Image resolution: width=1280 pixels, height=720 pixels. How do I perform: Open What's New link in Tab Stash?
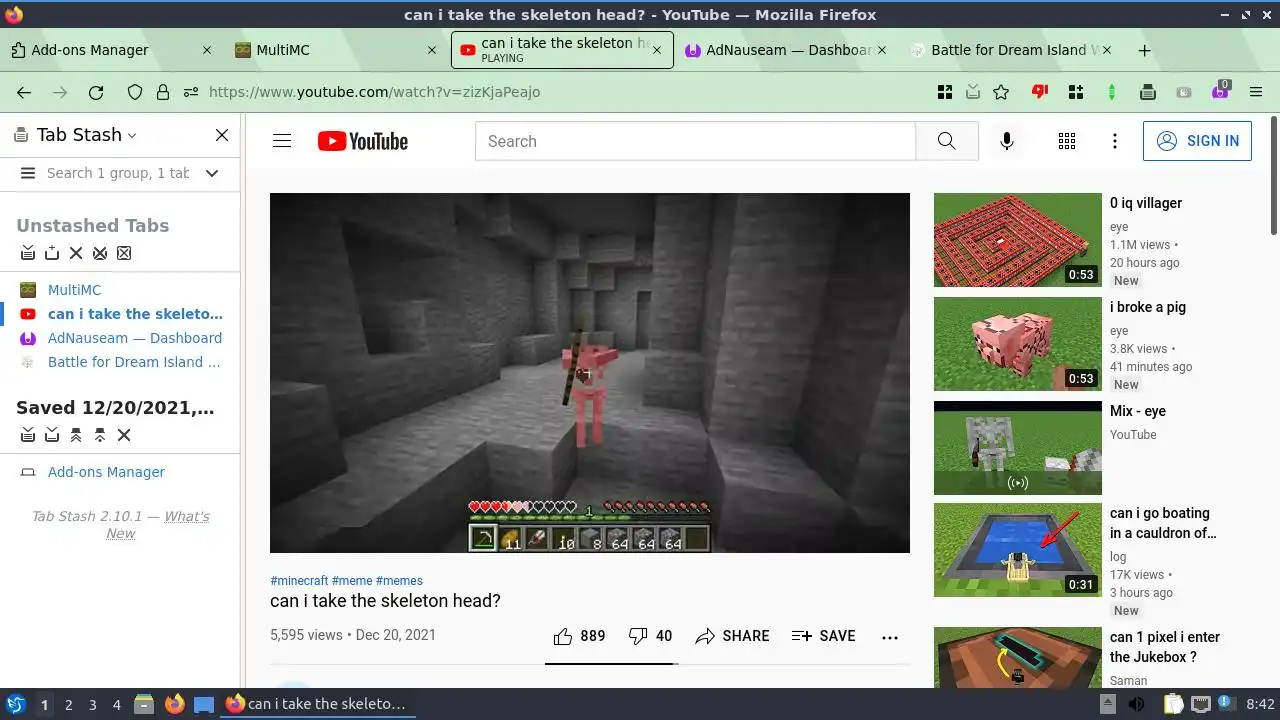coord(158,525)
